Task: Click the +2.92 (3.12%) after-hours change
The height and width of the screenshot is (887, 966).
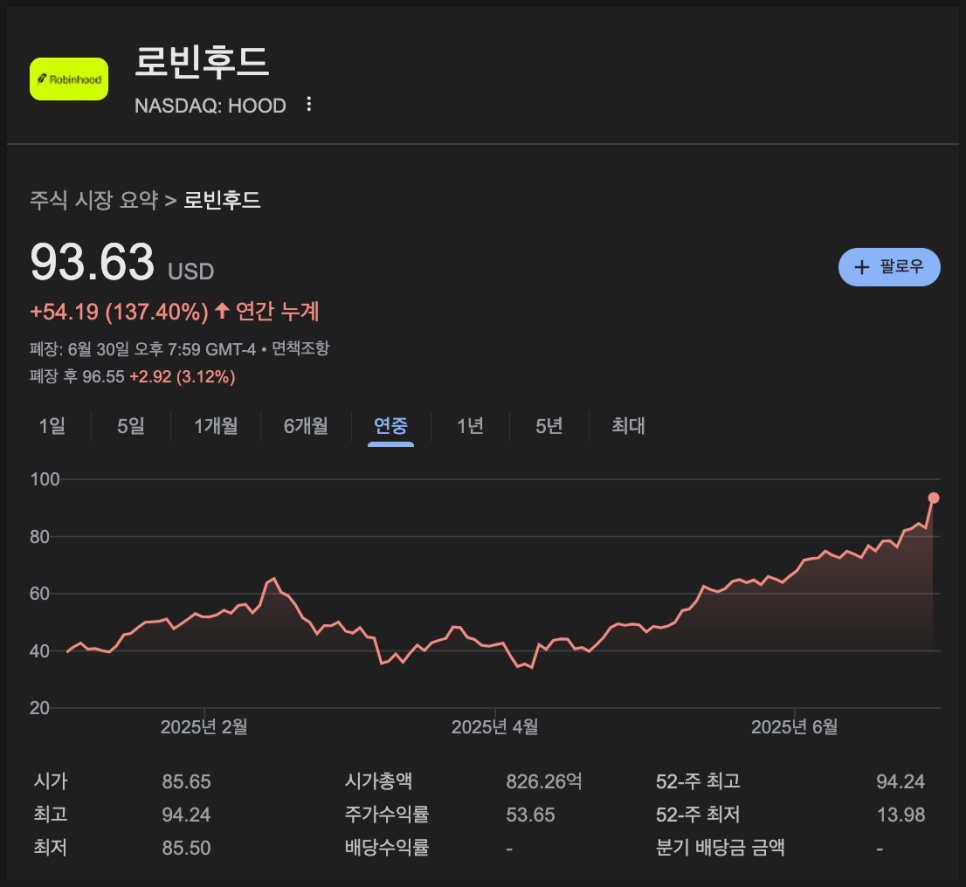Action: (x=182, y=376)
